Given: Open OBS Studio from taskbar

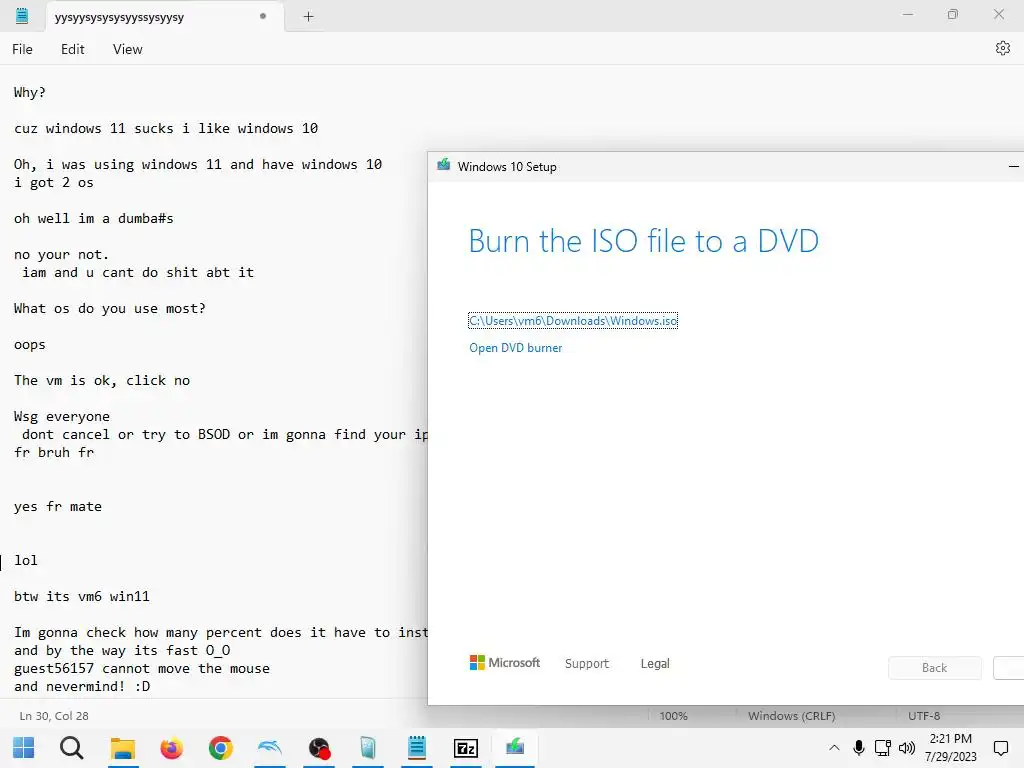Looking at the screenshot, I should coord(319,748).
